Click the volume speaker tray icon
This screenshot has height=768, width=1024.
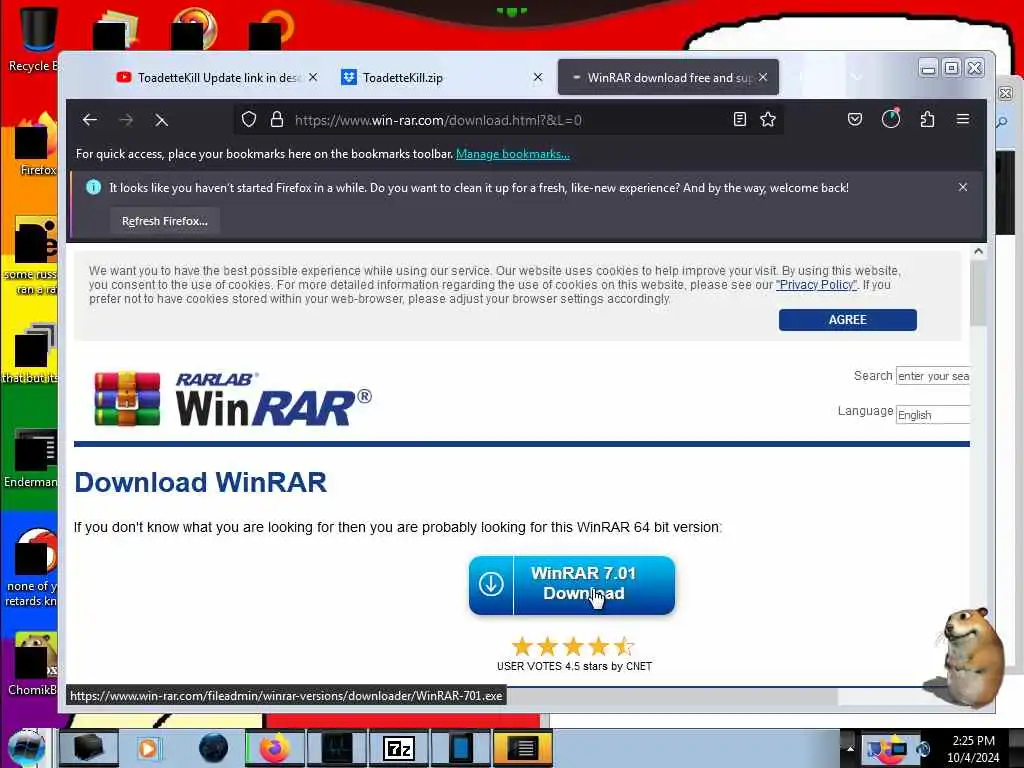point(923,748)
